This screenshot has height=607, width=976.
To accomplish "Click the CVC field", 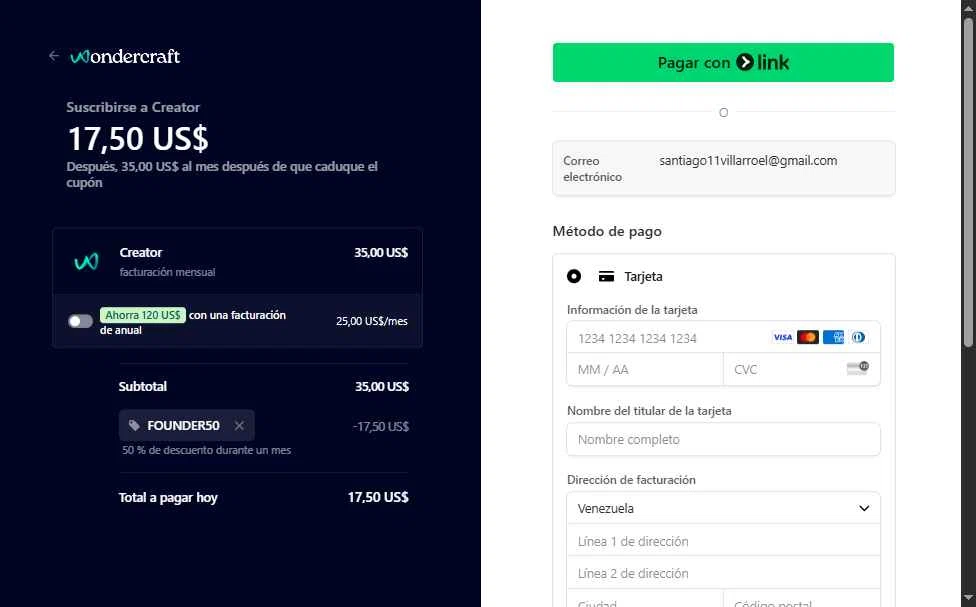I will click(x=802, y=370).
